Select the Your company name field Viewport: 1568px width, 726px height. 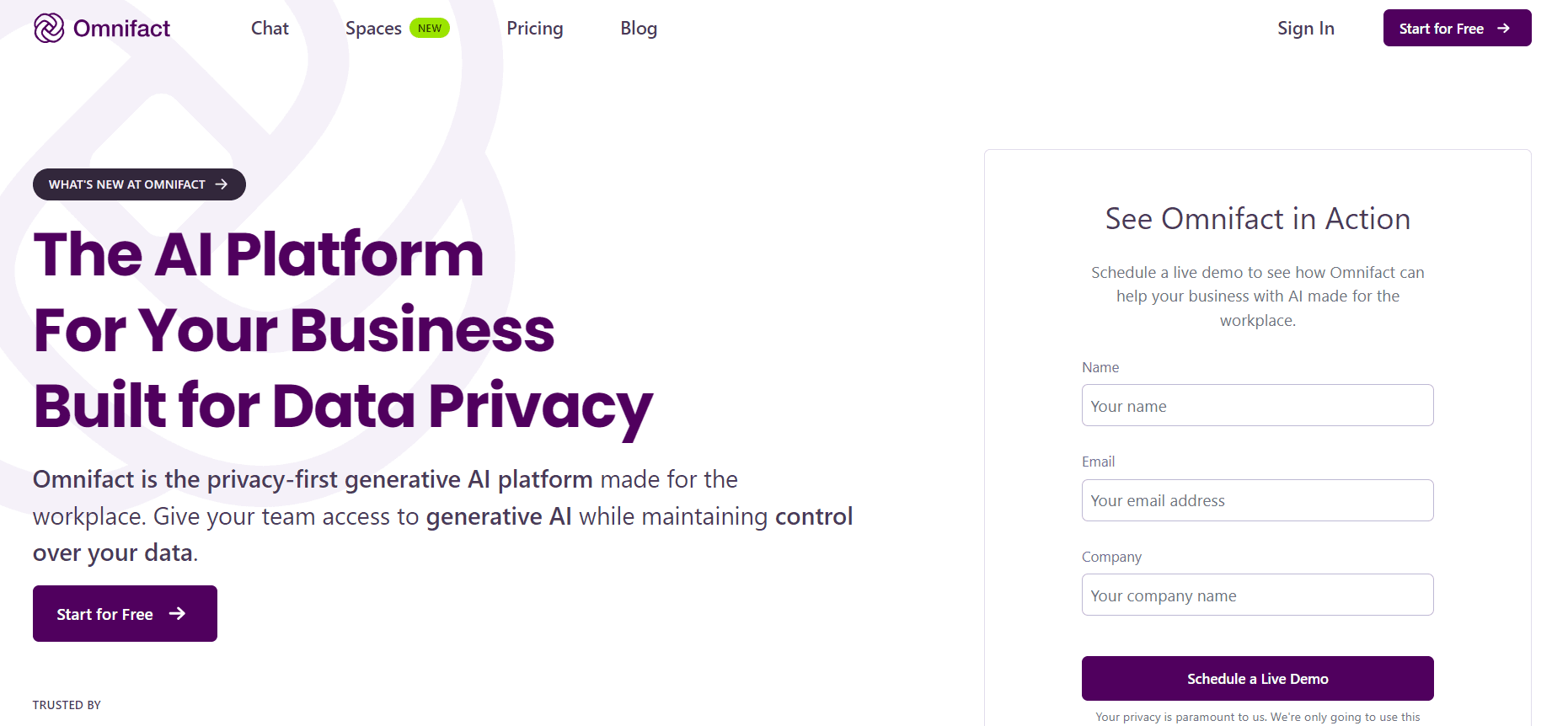(1257, 595)
